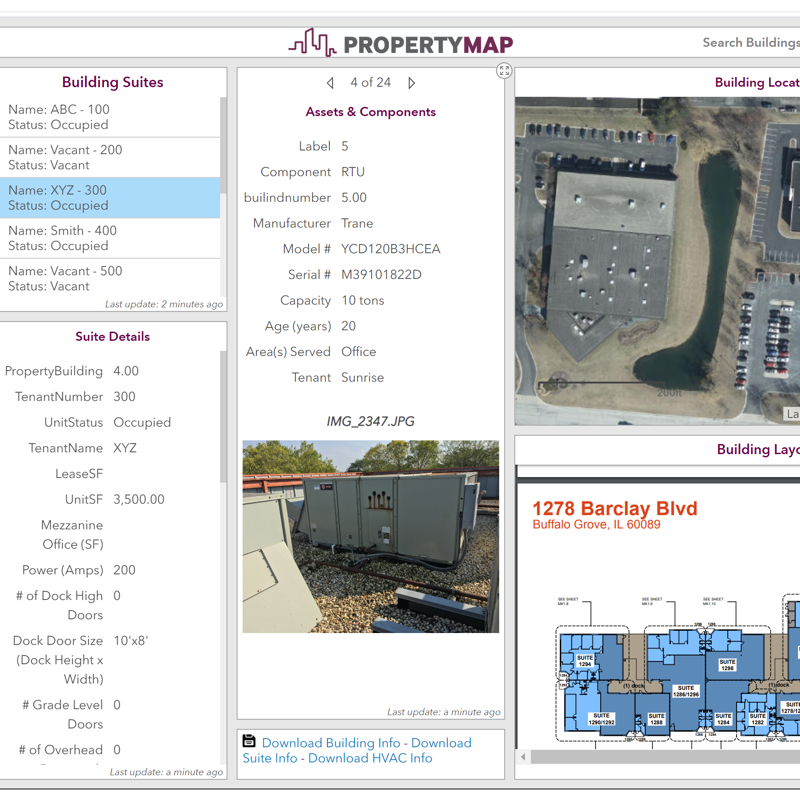The width and height of the screenshot is (800, 800).
Task: Go to the previous asset record
Action: click(x=331, y=83)
